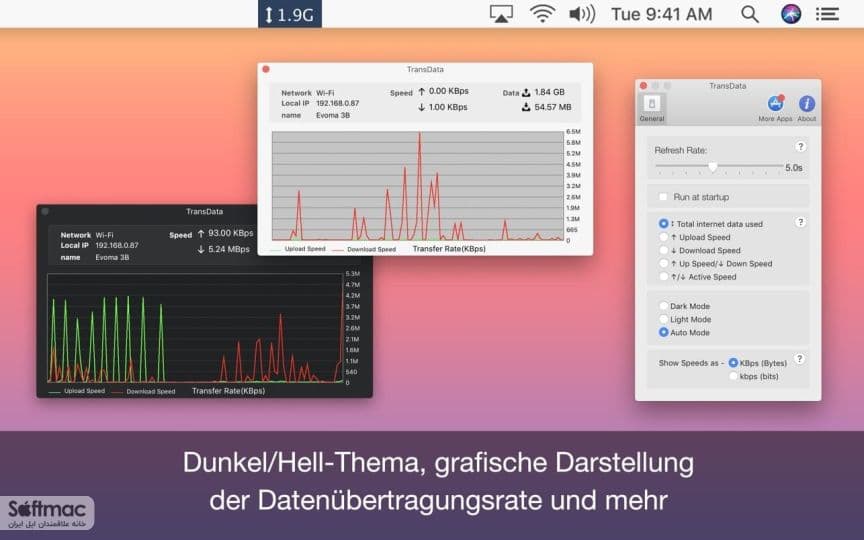864x540 pixels.
Task: Click the 5.0s refresh rate value
Action: pyautogui.click(x=793, y=168)
